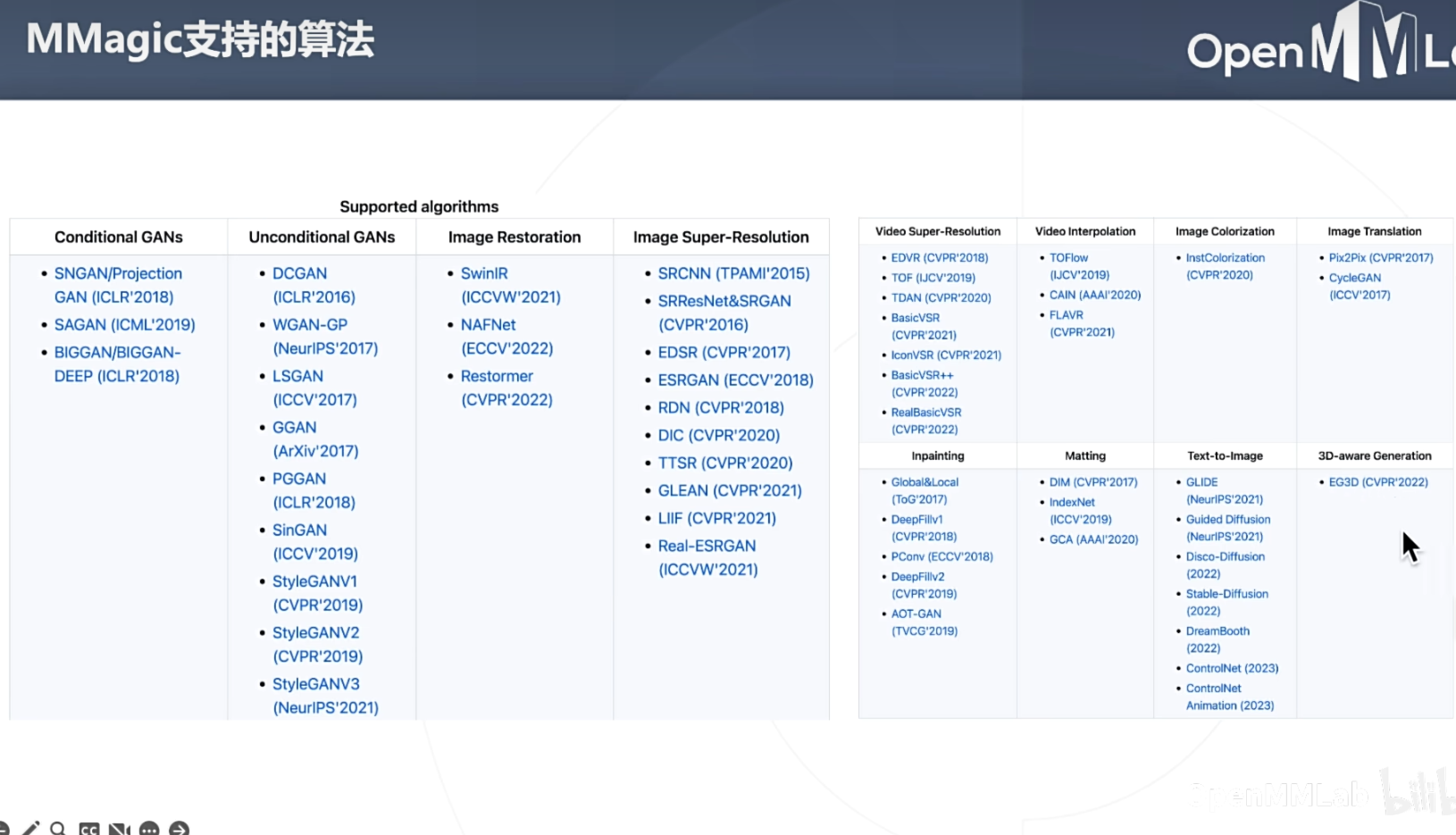Toggle the camera off icon
Image resolution: width=1456 pixels, height=835 pixels.
[x=119, y=830]
